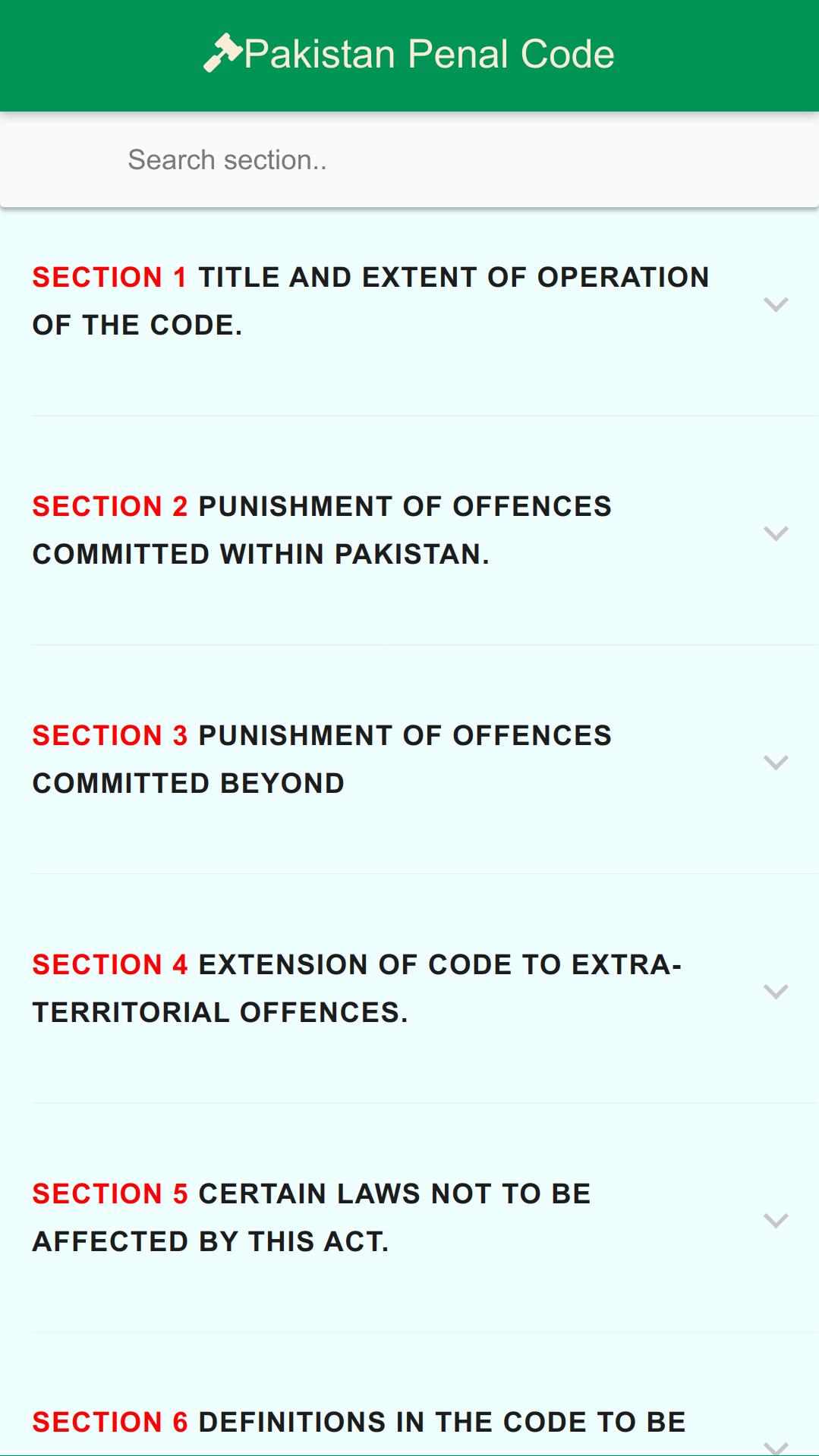Viewport: 819px width, 1456px height.
Task: Expand Section 6 using its chevron arrow
Action: (776, 1447)
